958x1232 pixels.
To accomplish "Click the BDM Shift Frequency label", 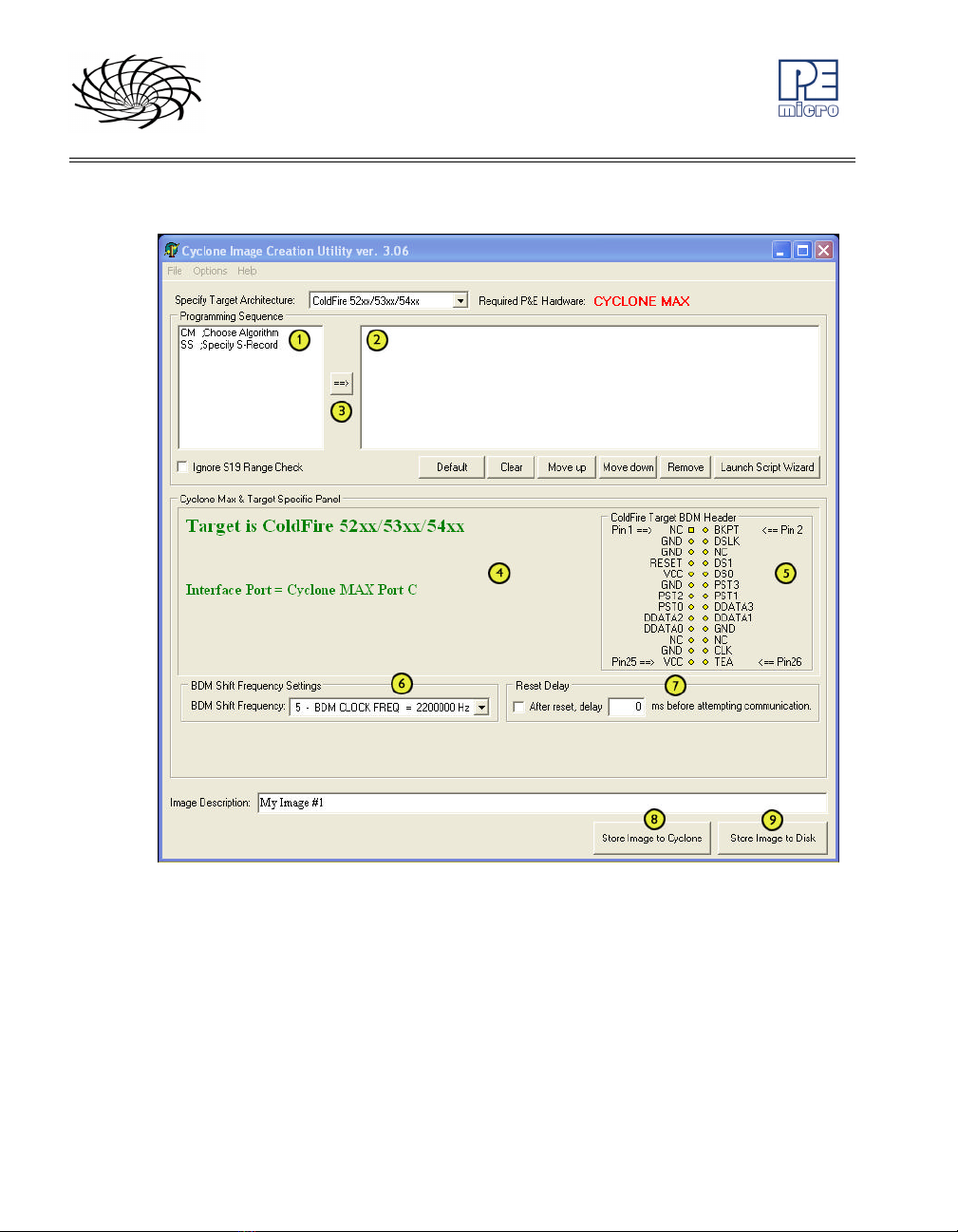I will pyautogui.click(x=237, y=706).
